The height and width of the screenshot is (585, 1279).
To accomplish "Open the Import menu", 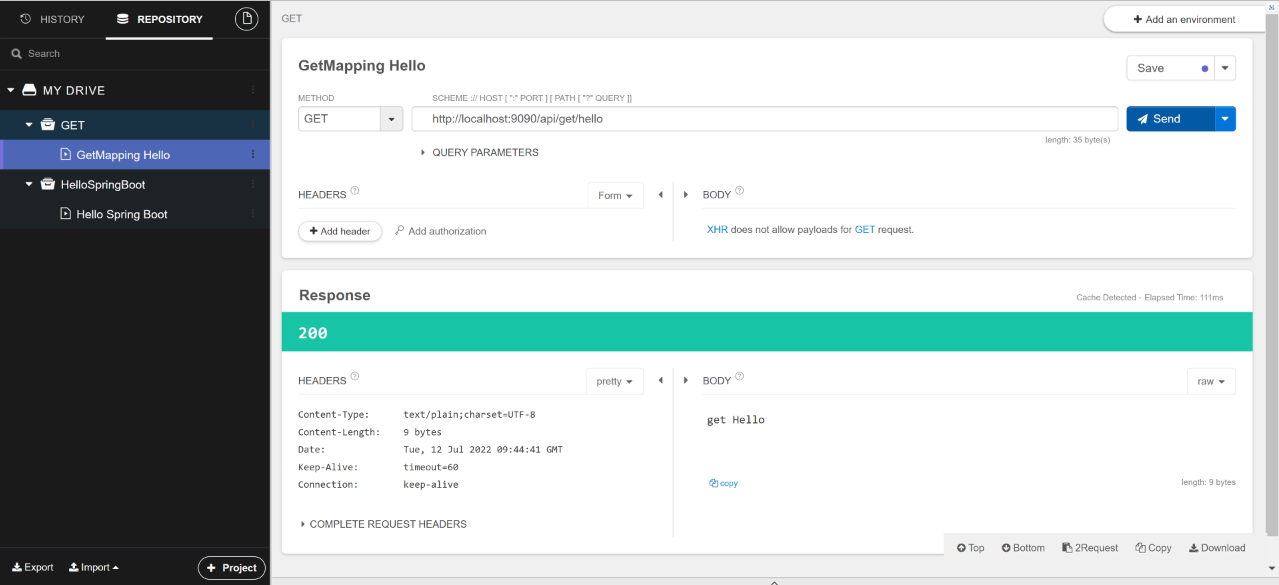I will tap(94, 567).
